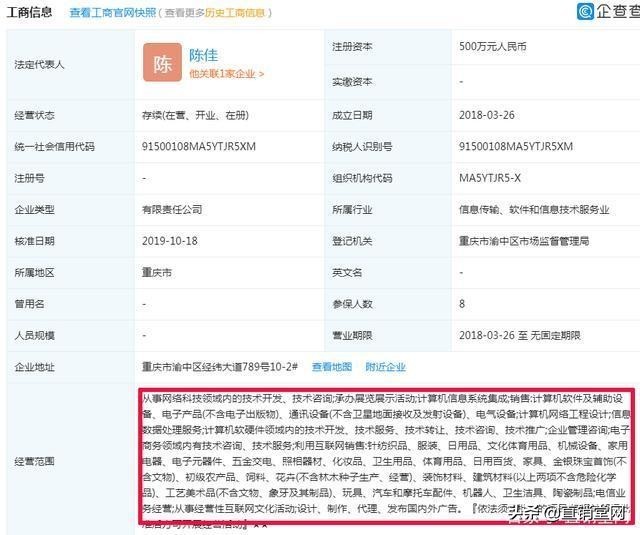
Task: Click the establishment date 2018-03-26
Action: [x=485, y=115]
